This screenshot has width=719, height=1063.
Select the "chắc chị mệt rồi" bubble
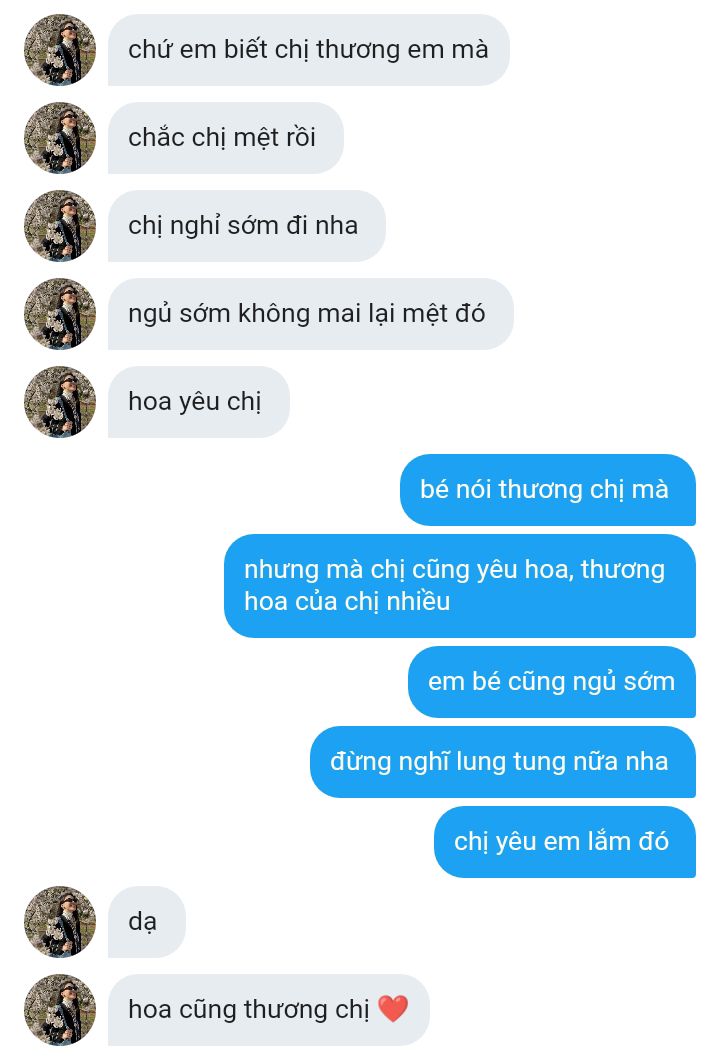pos(226,138)
